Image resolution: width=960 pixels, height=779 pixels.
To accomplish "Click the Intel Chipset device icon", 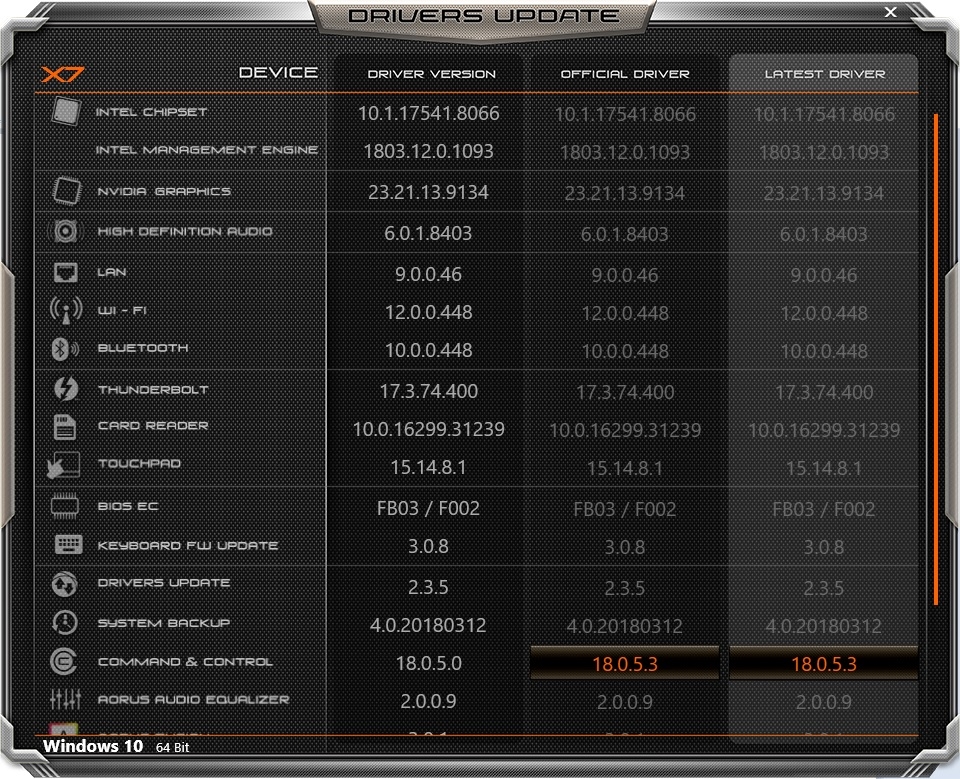I will click(x=66, y=111).
